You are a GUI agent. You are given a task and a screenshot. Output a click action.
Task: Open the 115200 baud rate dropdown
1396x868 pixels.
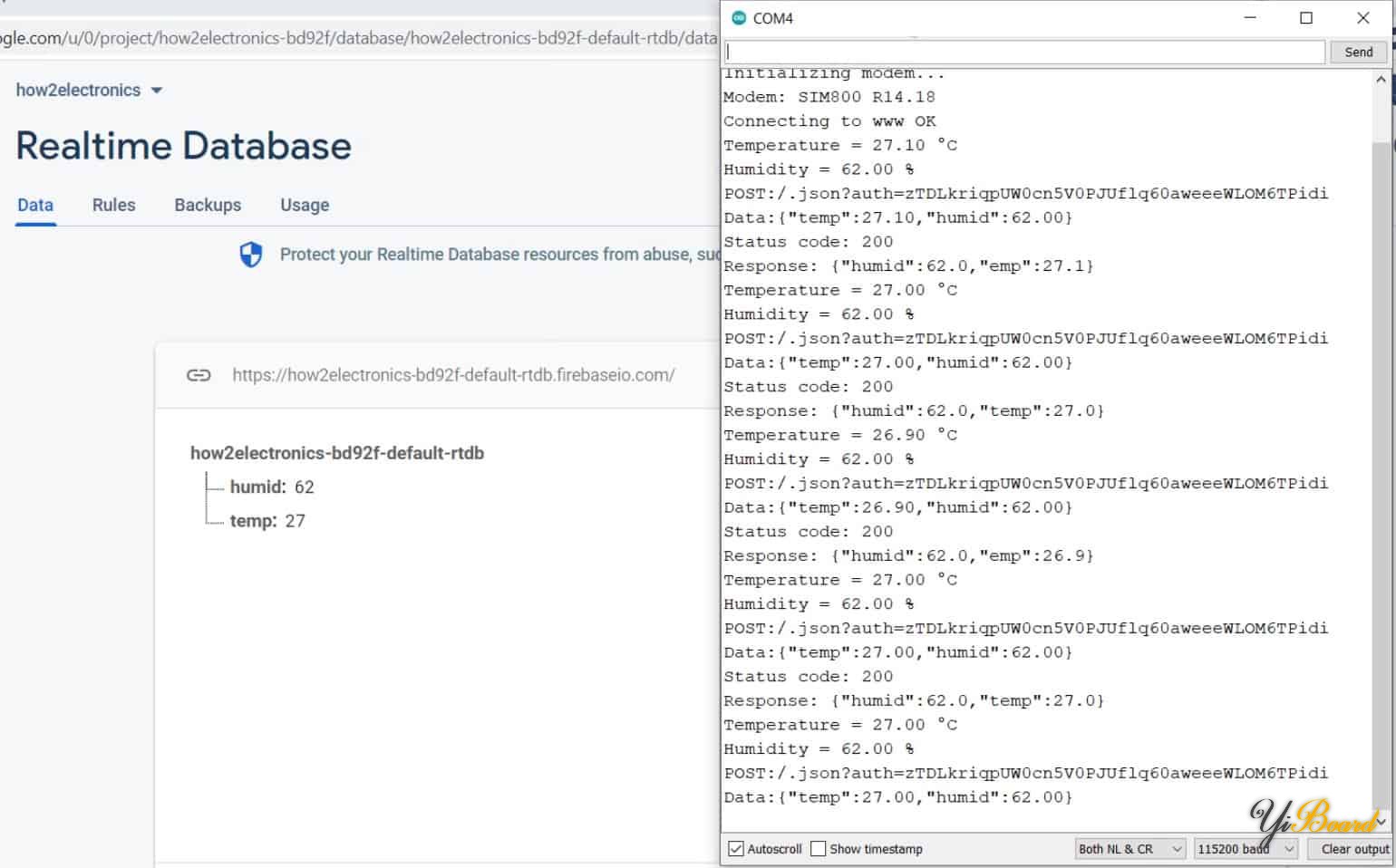[1246, 849]
